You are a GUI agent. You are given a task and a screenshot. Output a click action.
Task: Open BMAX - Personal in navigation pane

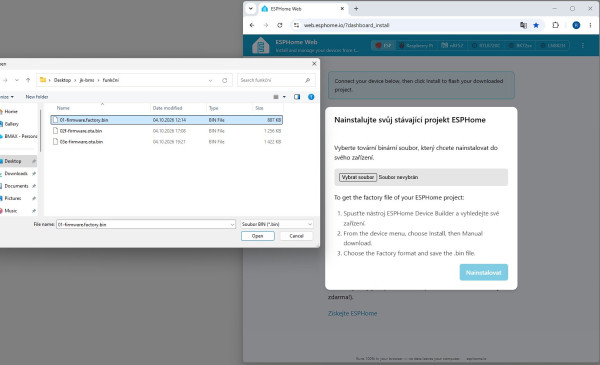21,136
